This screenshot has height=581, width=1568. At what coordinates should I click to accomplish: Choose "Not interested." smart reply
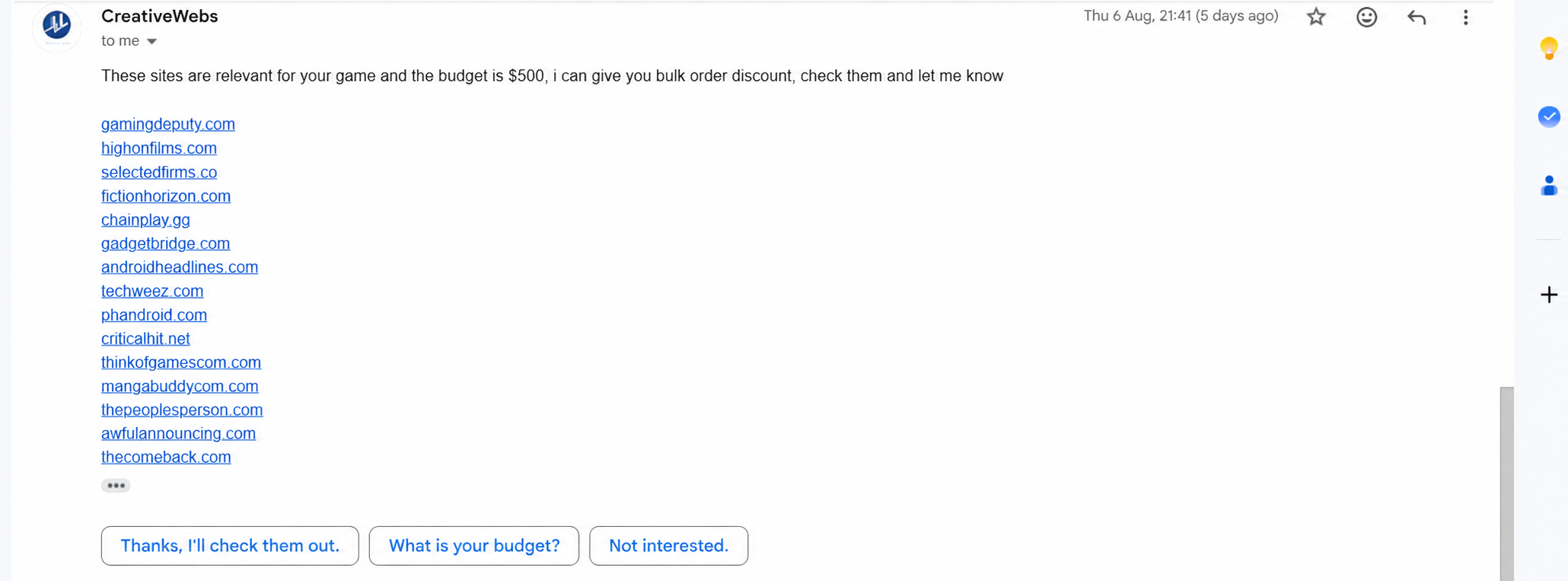pyautogui.click(x=669, y=546)
